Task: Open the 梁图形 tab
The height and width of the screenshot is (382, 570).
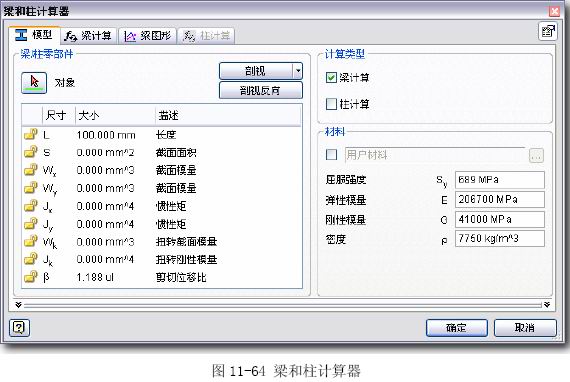Action: [x=148, y=36]
